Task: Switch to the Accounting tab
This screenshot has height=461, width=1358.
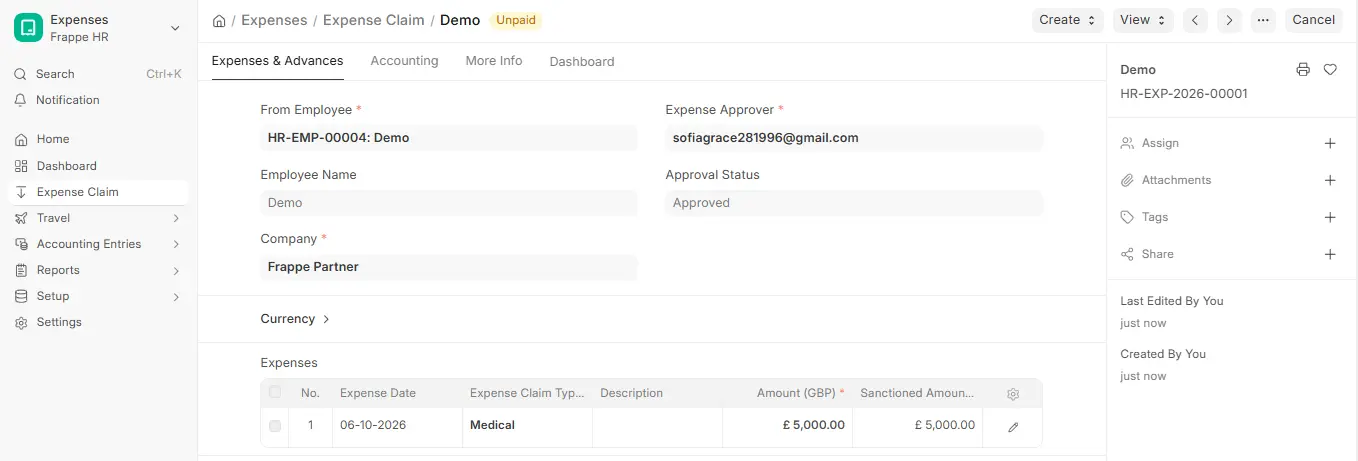Action: pyautogui.click(x=404, y=61)
